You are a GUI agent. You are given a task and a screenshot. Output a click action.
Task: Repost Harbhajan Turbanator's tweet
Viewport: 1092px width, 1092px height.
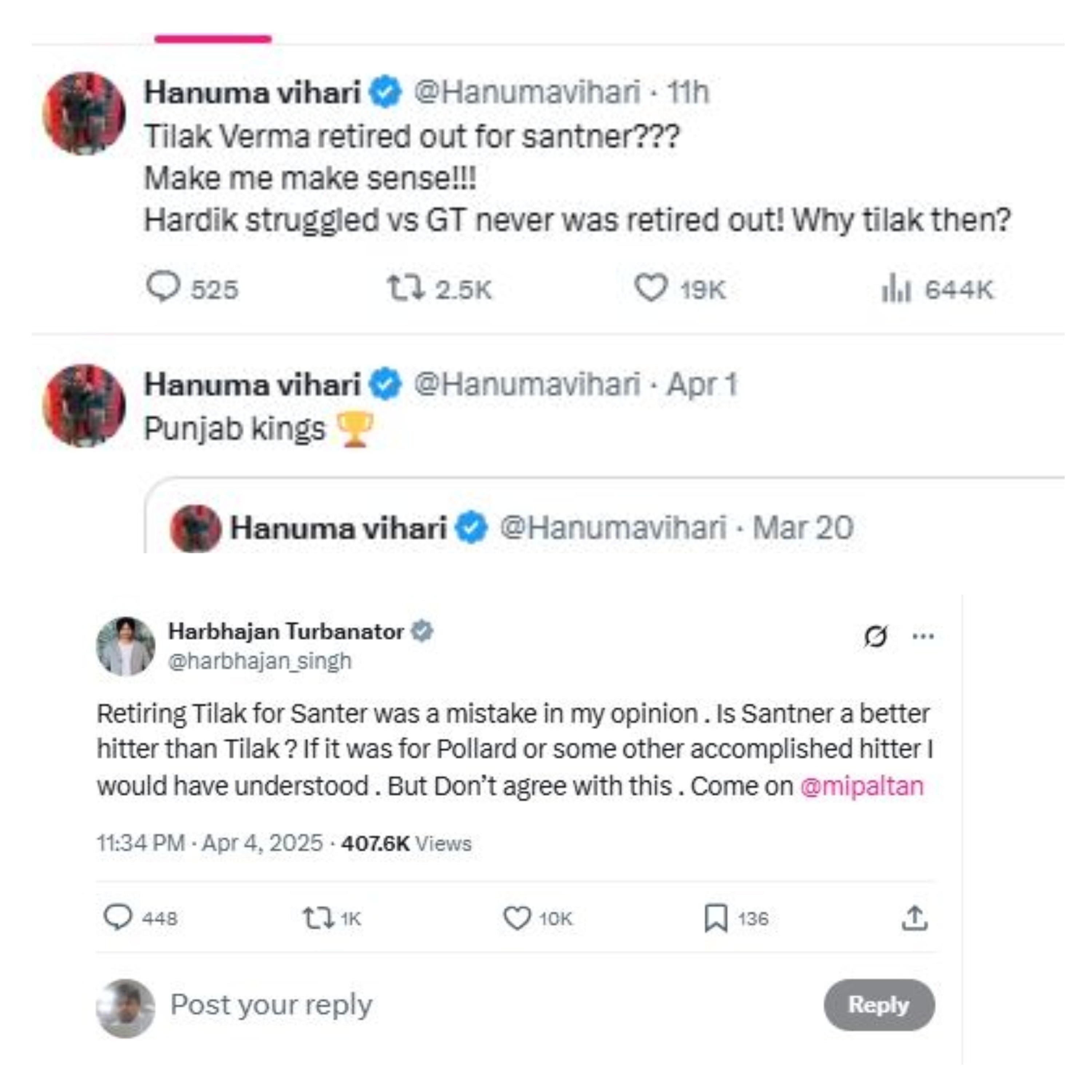(318, 918)
